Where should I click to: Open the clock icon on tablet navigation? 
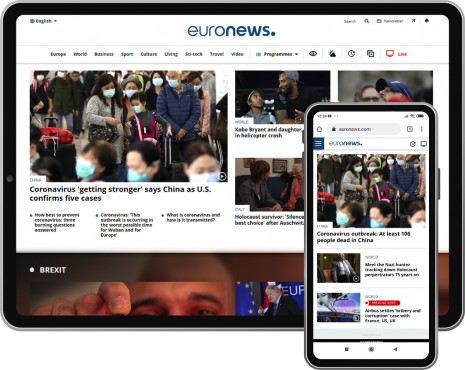(351, 53)
